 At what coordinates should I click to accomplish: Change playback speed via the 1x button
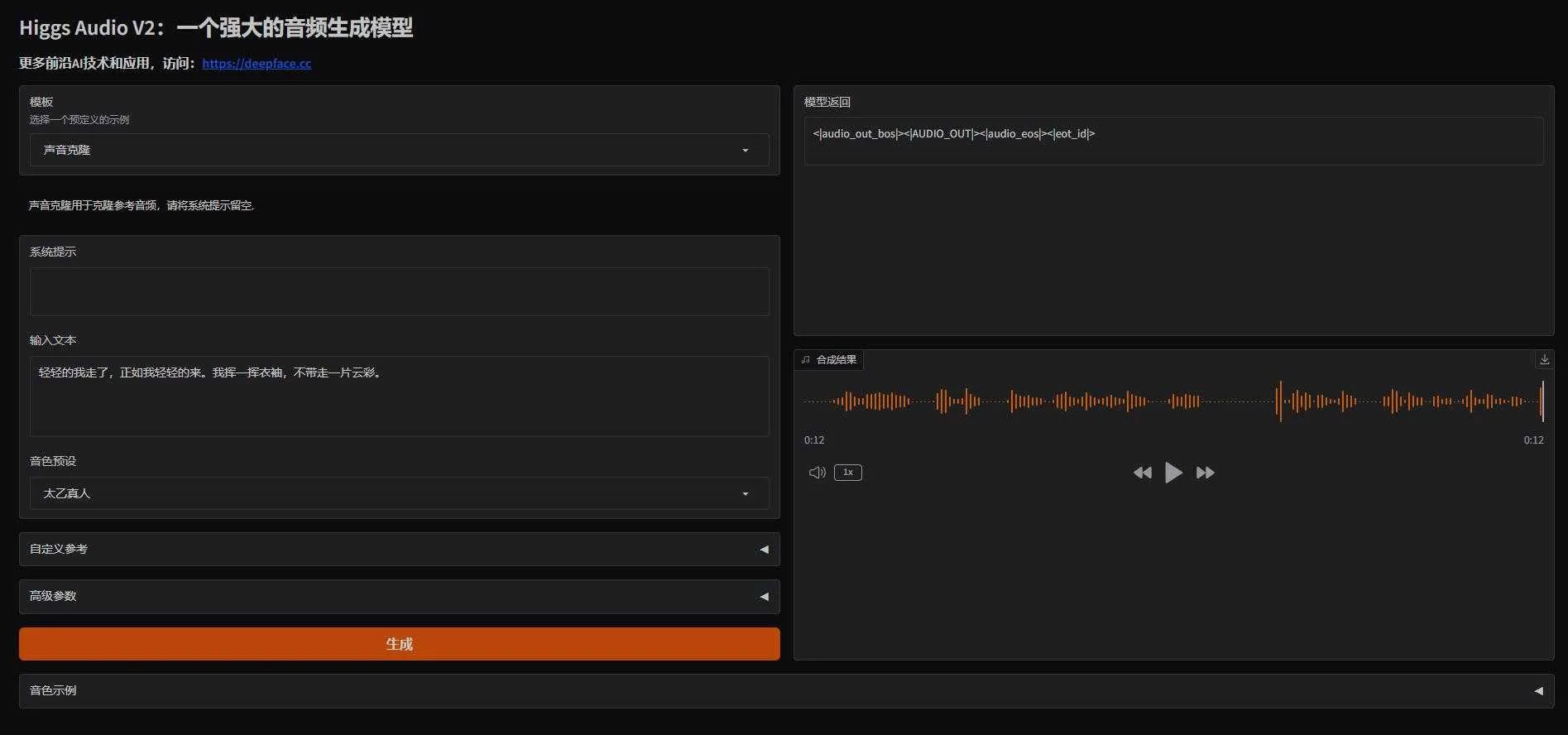pos(847,473)
